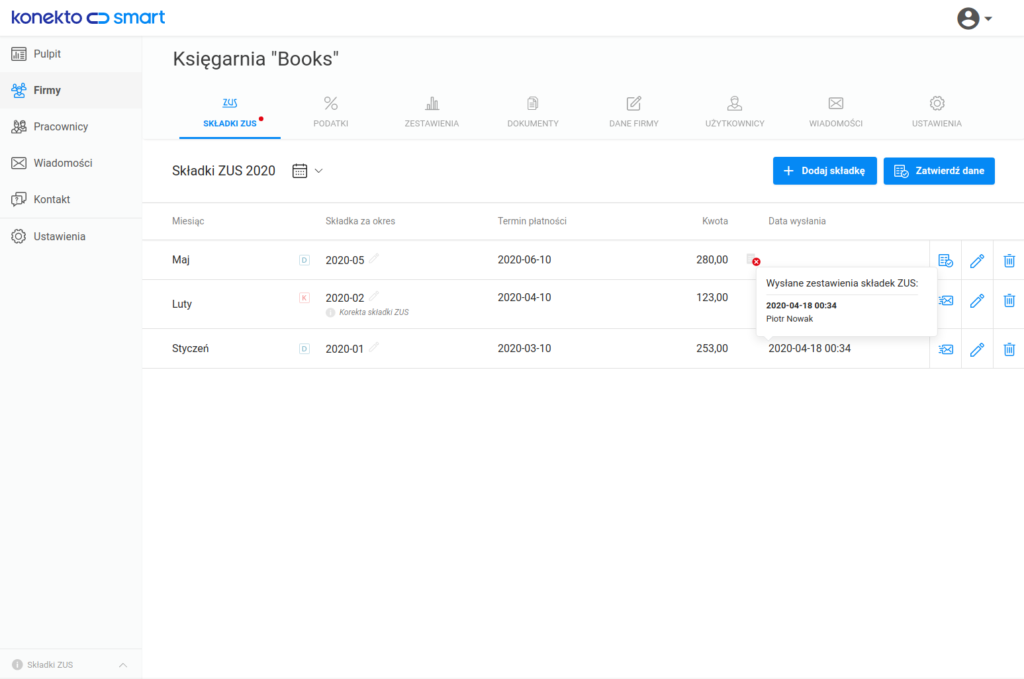Screen dimensions: 1024x679
Task: Edit the Maj contribution row
Action: click(977, 261)
